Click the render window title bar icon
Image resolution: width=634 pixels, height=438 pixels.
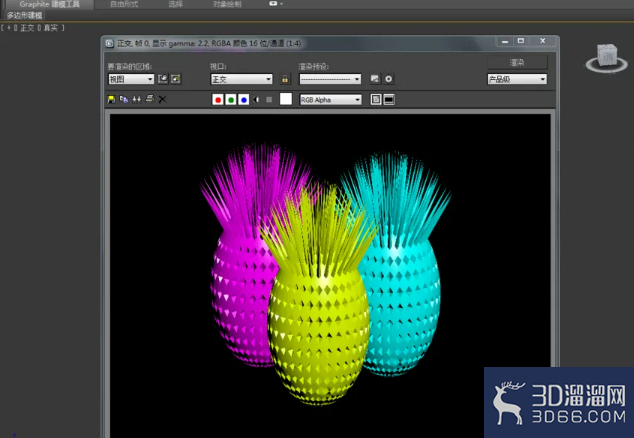click(x=109, y=43)
